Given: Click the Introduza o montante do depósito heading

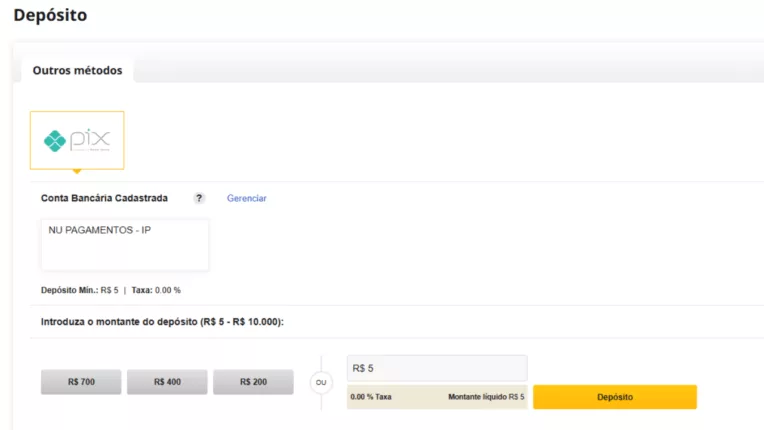Looking at the screenshot, I should click(x=162, y=322).
